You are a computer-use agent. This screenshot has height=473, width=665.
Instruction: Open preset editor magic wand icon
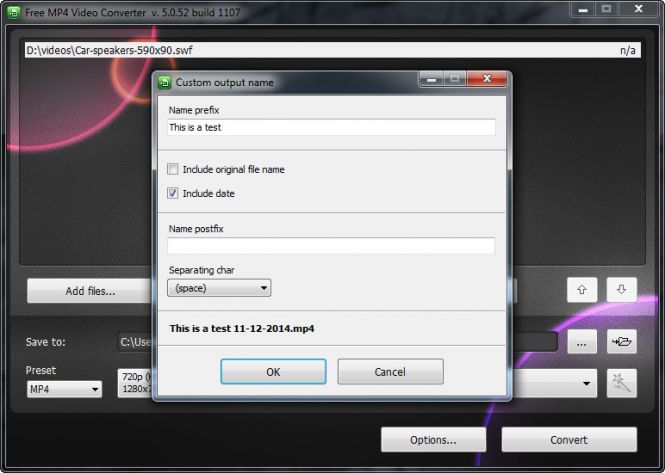tap(621, 383)
